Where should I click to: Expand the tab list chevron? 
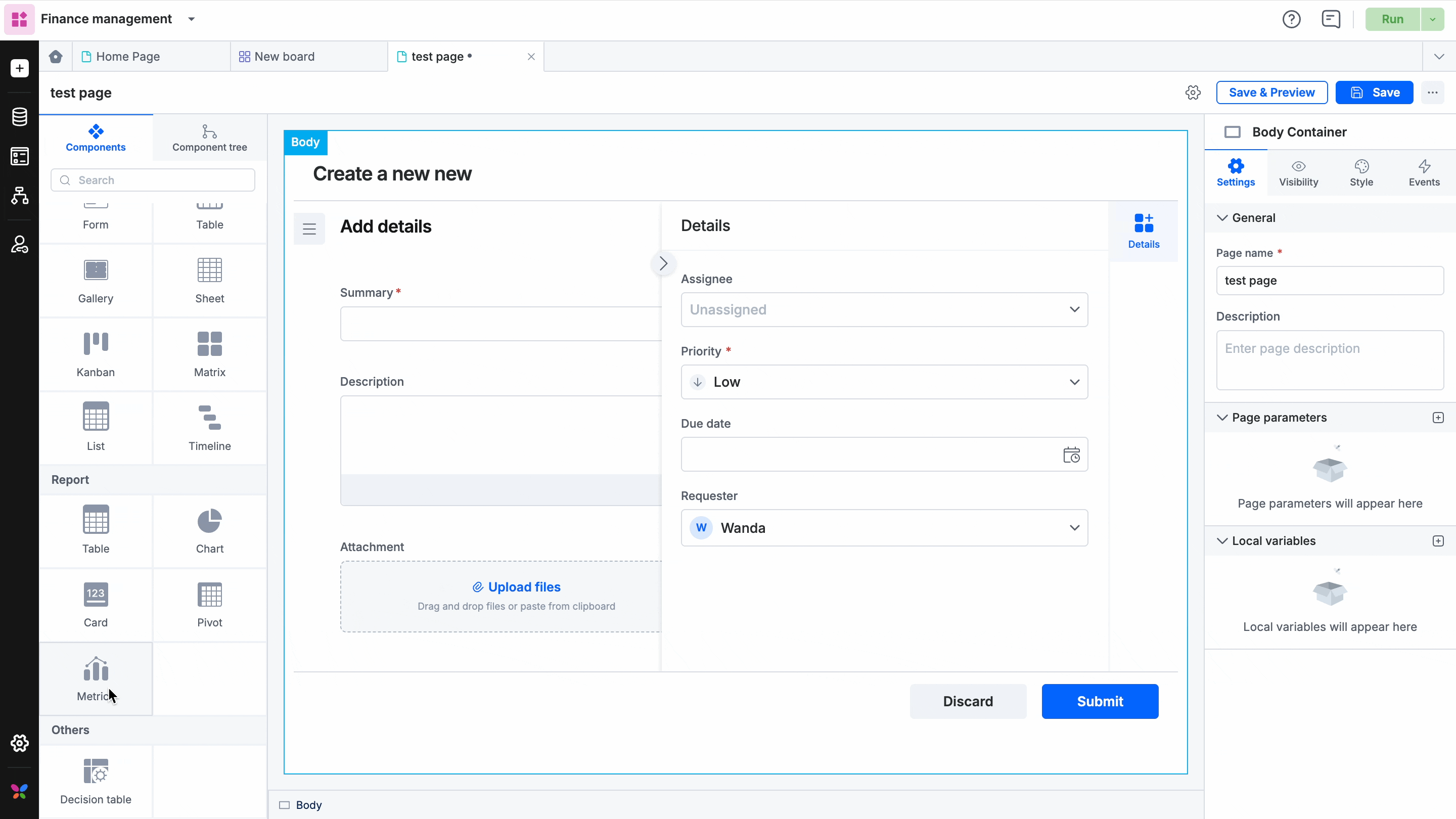click(1439, 57)
